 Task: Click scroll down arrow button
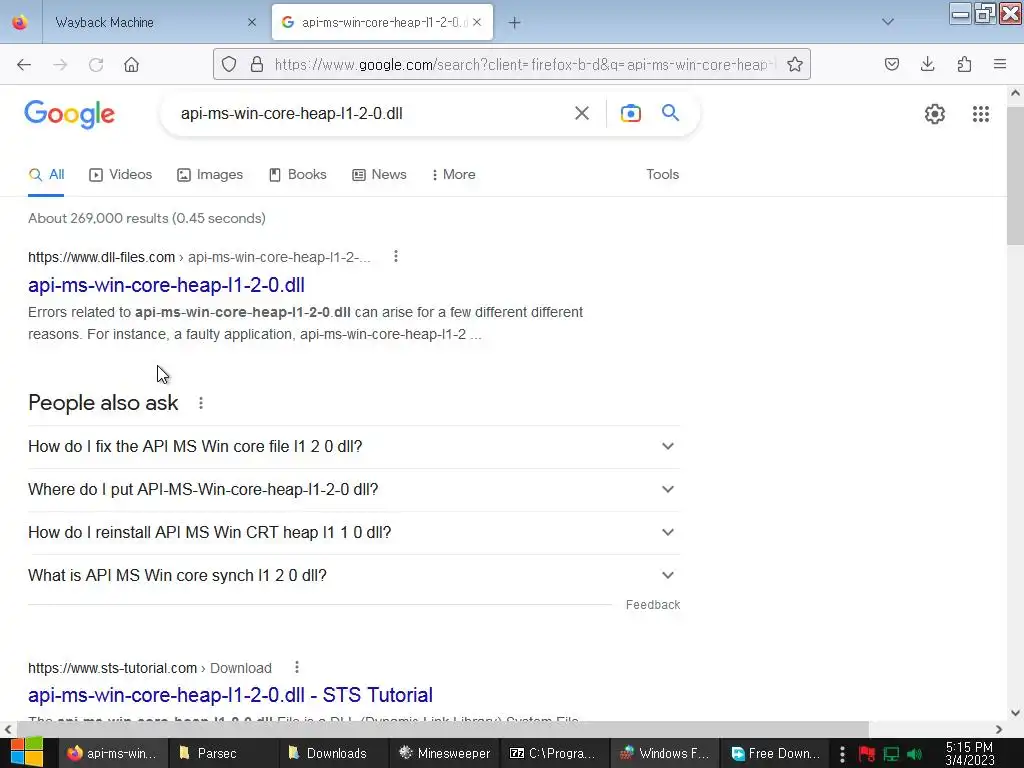click(x=1015, y=712)
